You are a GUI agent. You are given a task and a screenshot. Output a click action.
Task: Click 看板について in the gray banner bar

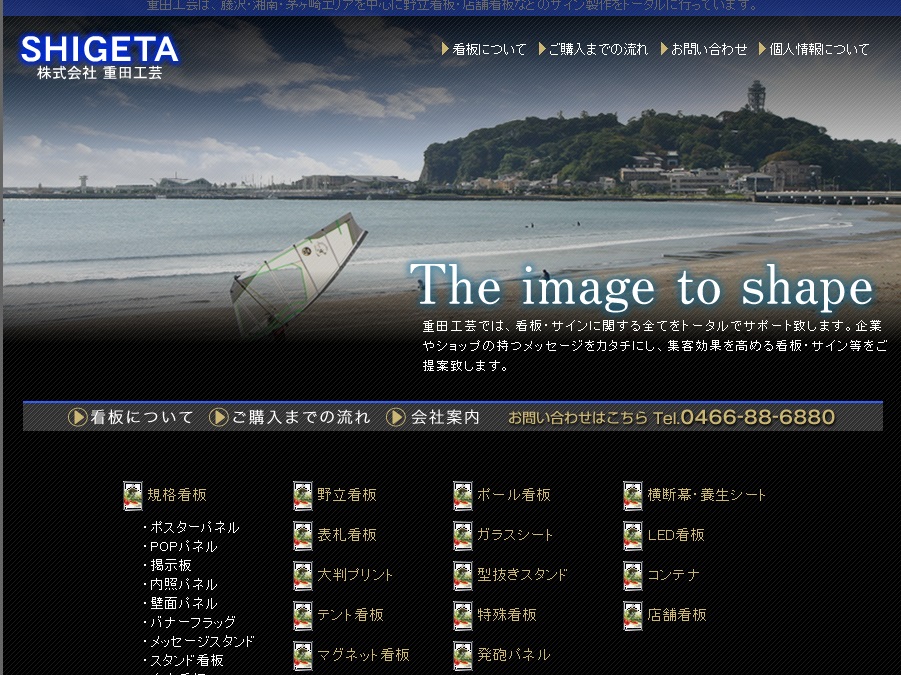[x=141, y=417]
